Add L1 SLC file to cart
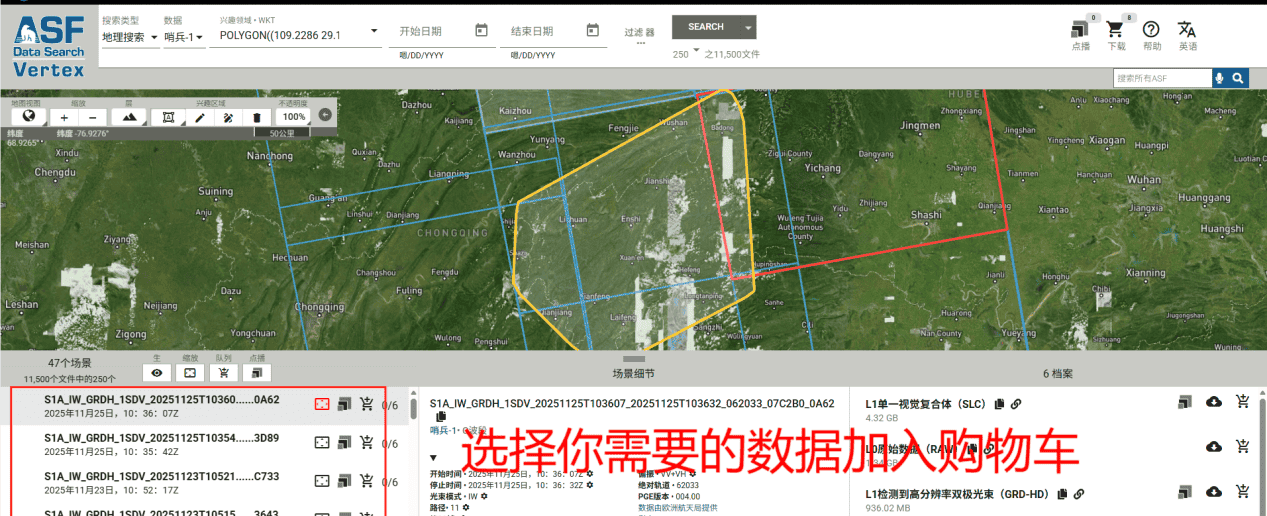Image resolution: width=1267 pixels, height=516 pixels. 1242,402
